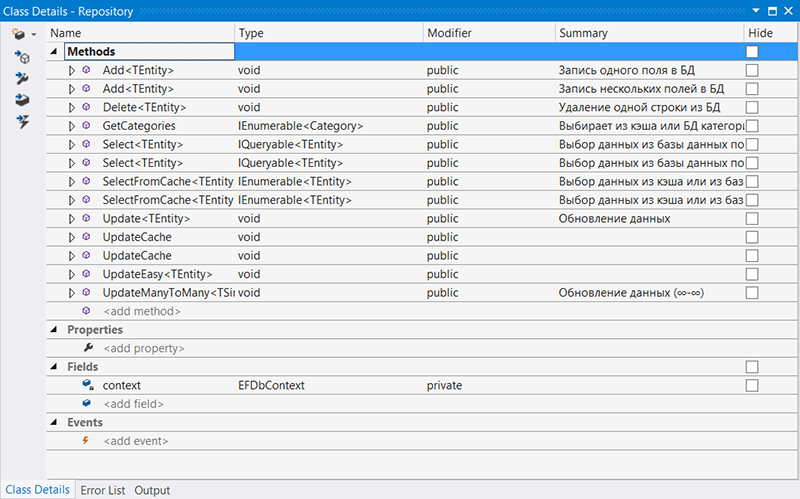This screenshot has height=499, width=800.
Task: Toggle Hide checkbox for GetCategories
Action: [x=752, y=126]
